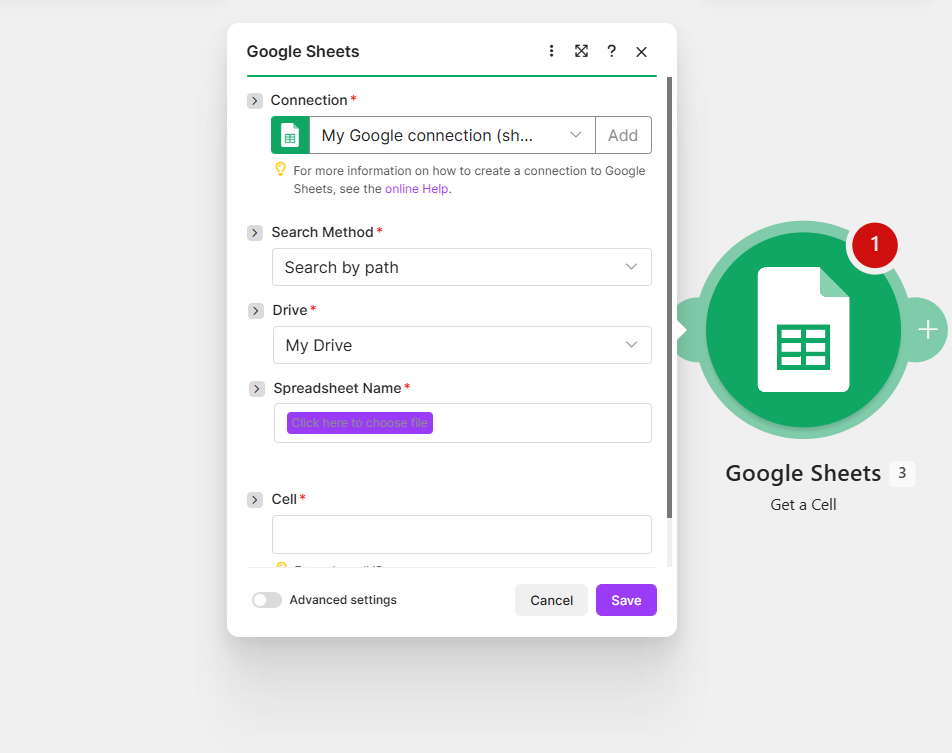Click the Add connection button
952x753 pixels.
[624, 135]
